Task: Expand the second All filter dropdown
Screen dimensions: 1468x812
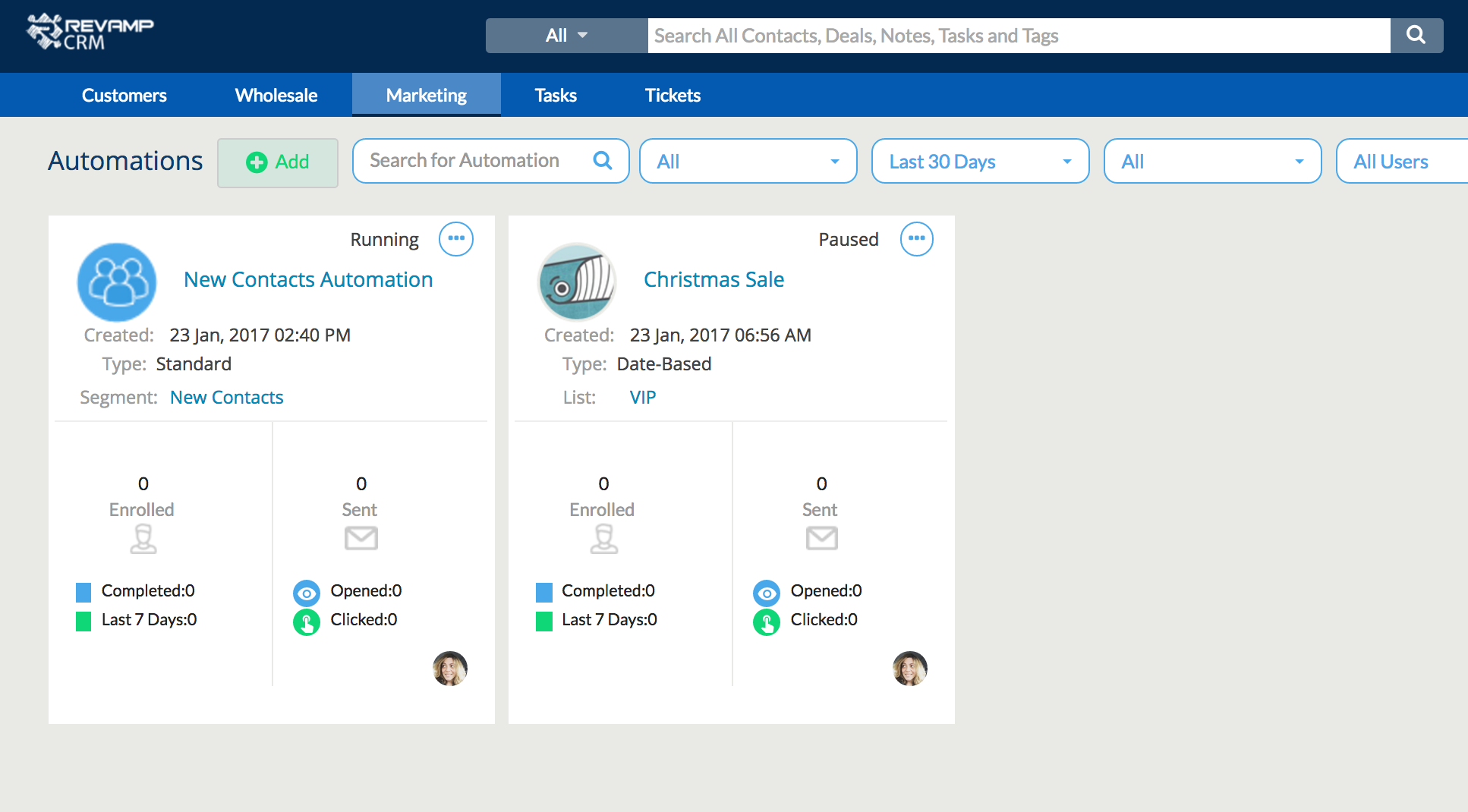Action: point(1213,161)
